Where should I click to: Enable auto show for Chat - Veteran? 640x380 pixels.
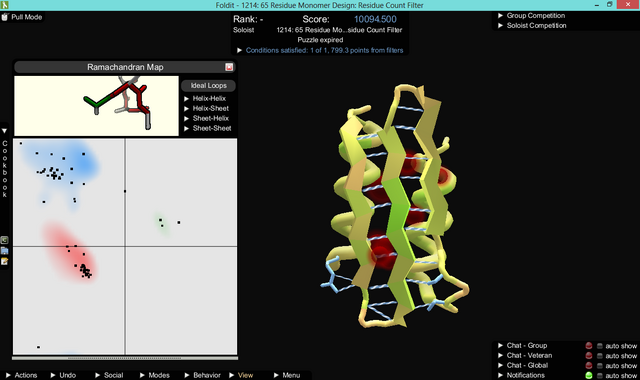(600, 356)
